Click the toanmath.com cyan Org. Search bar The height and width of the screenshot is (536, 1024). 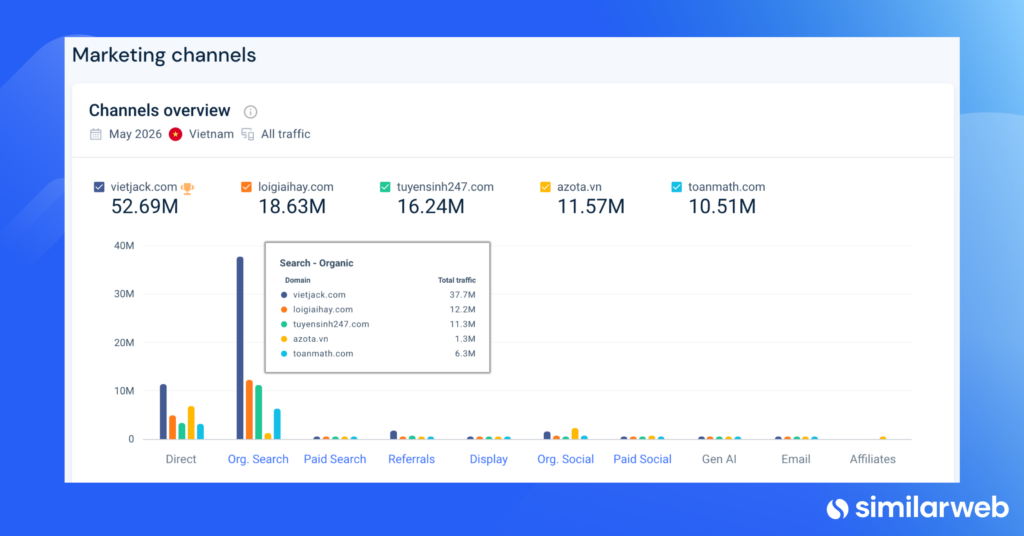coord(278,424)
